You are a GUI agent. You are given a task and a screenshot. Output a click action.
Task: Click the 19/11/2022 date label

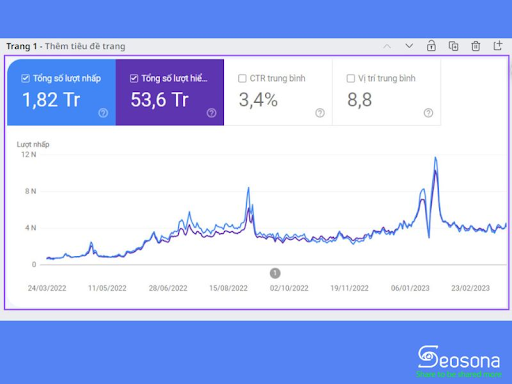pyautogui.click(x=349, y=288)
